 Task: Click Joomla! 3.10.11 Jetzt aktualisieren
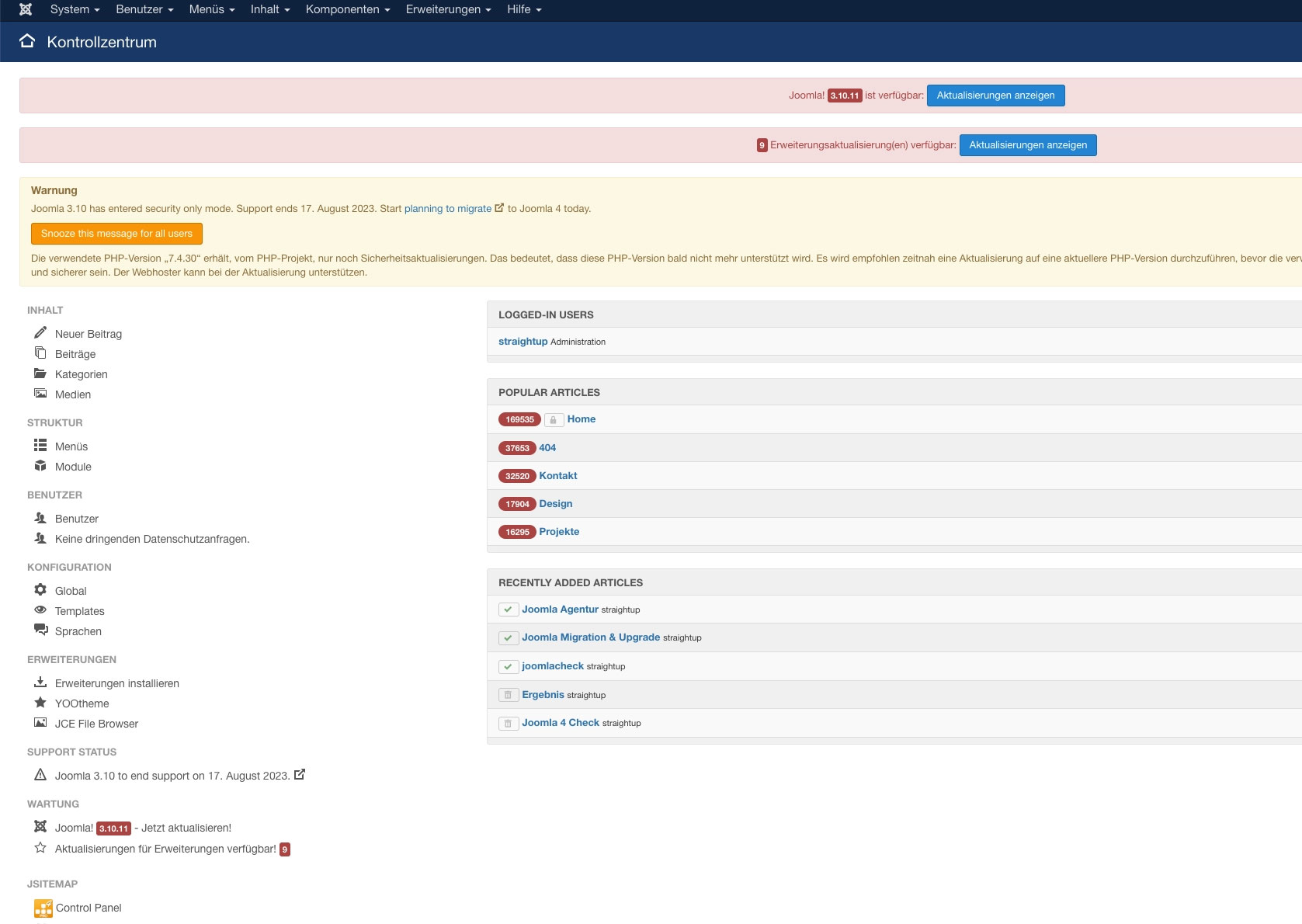click(143, 828)
